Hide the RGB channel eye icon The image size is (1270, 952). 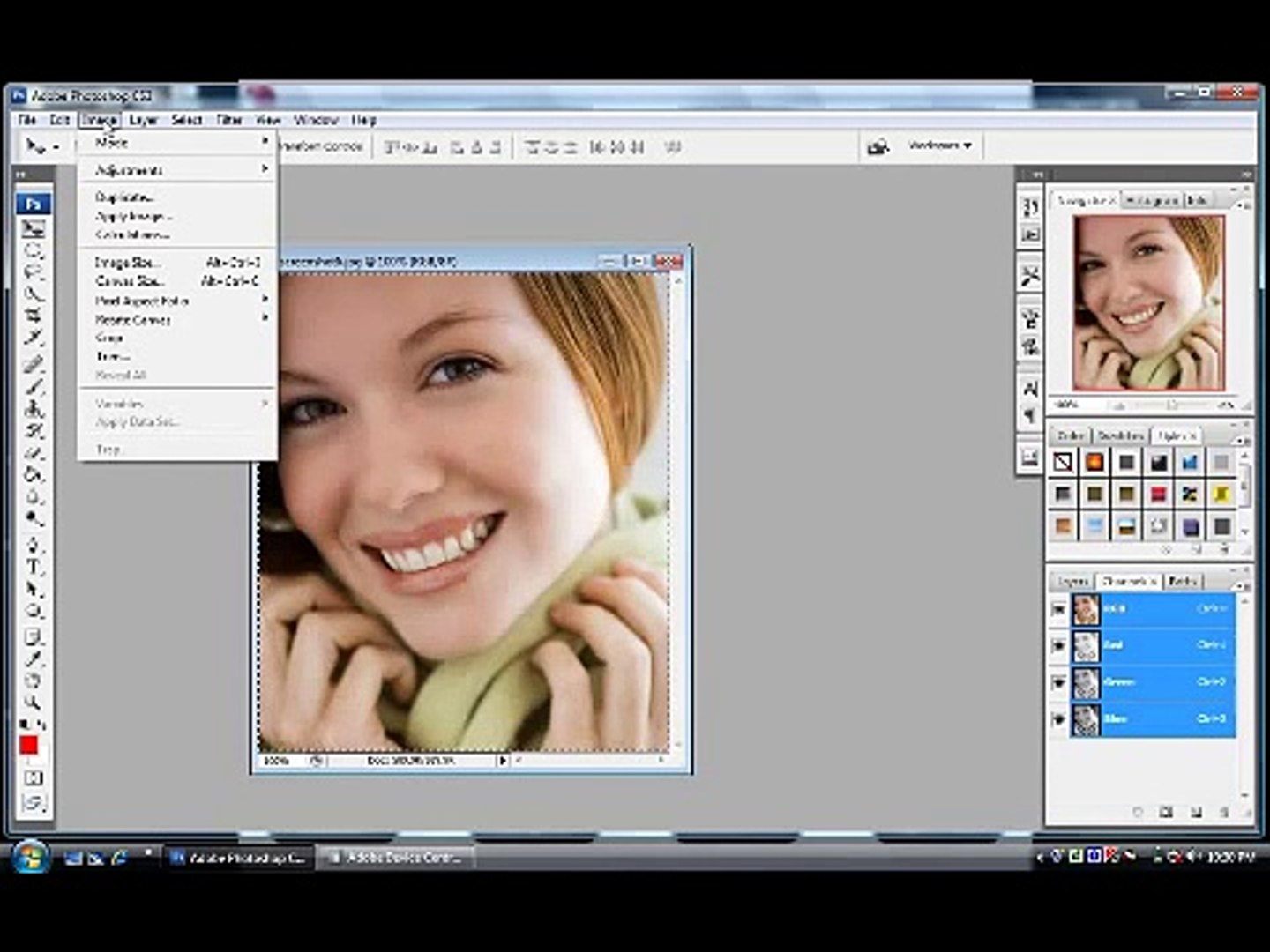[1058, 609]
